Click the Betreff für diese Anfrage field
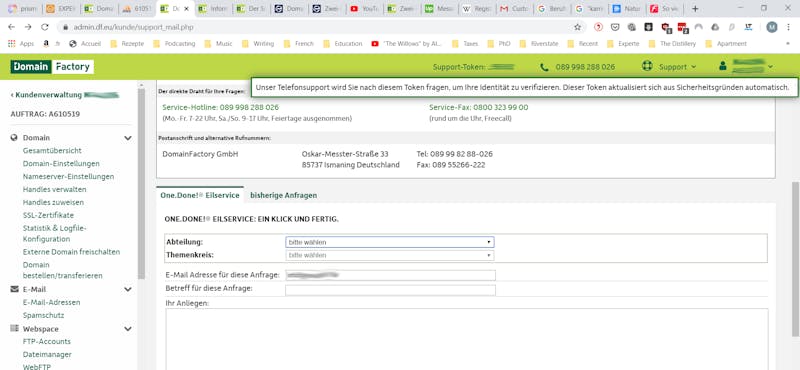 [x=390, y=290]
